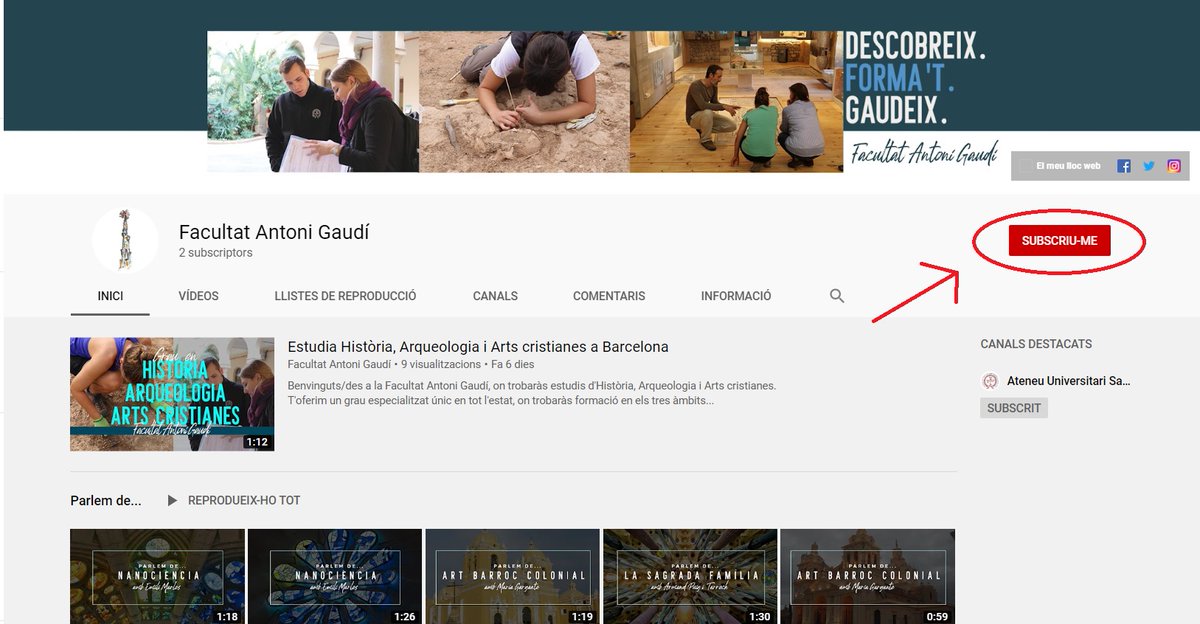Click the grey SUBSCRIT button

[1014, 408]
